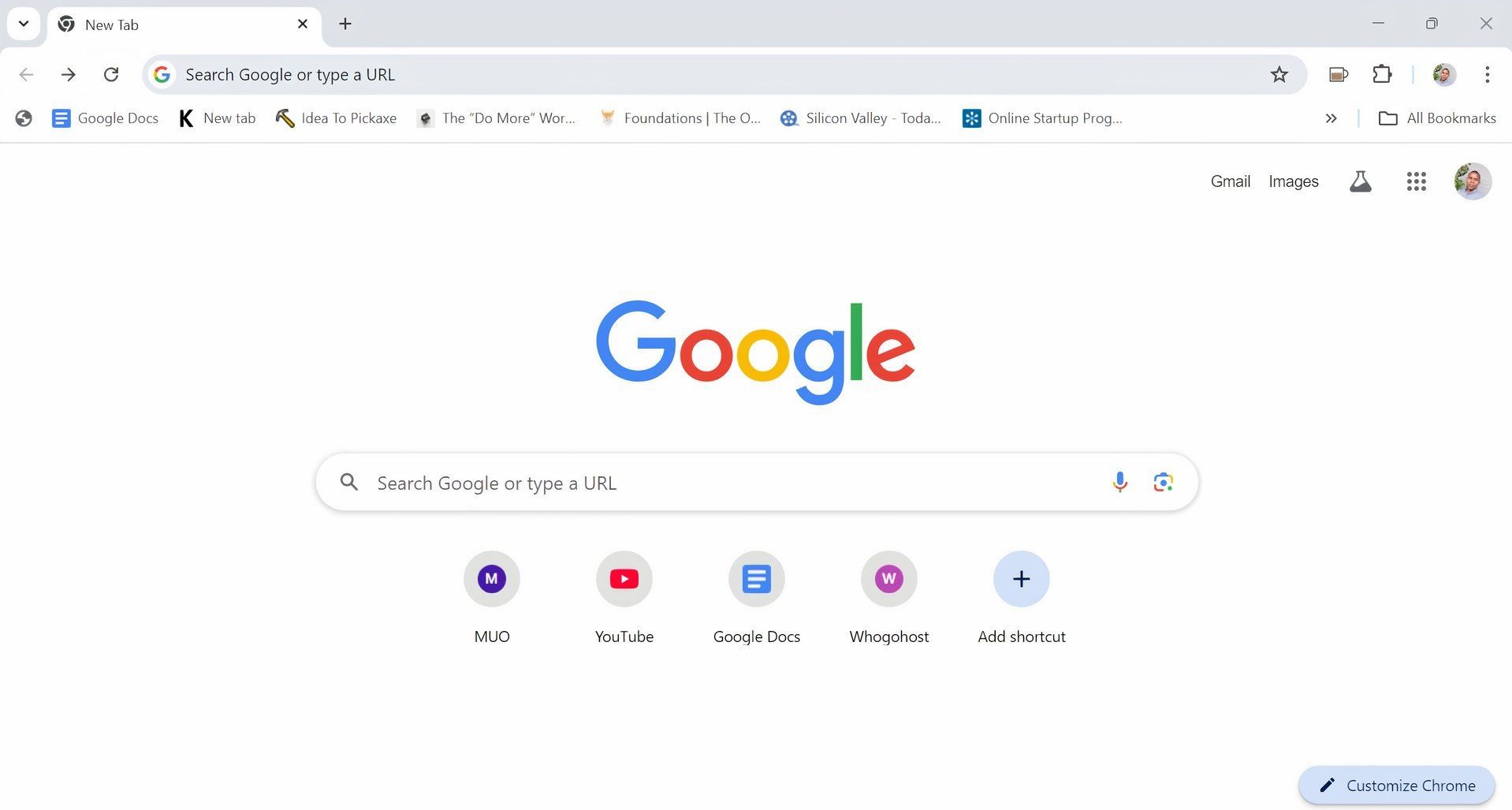Search by image with Google Lens icon
Screen dimensions: 1512x810
click(1163, 482)
